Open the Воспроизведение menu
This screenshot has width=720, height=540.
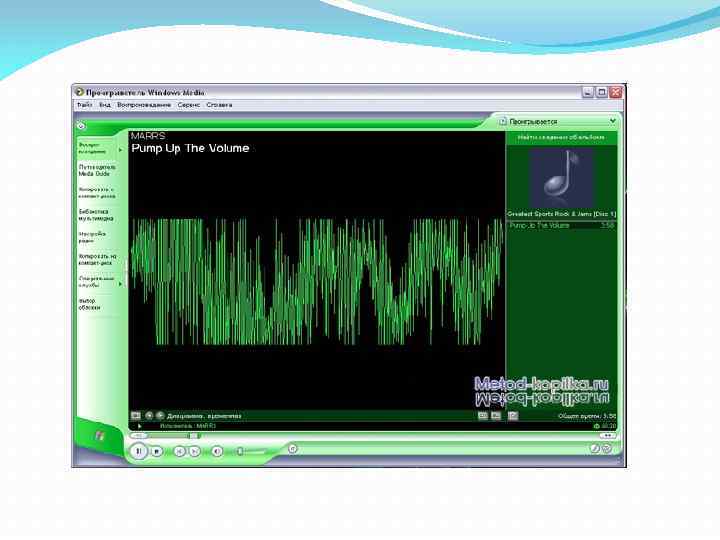point(144,105)
